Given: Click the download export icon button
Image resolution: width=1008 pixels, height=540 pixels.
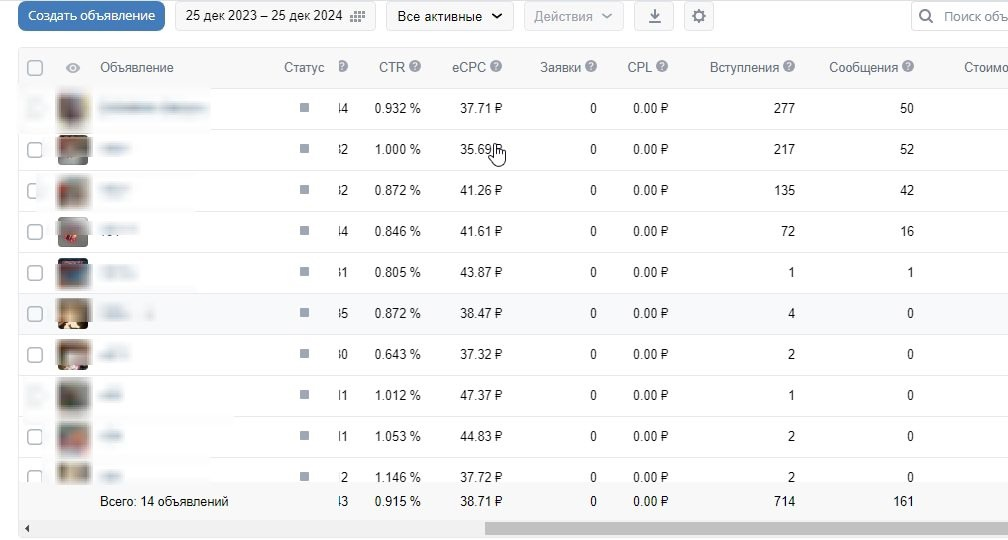Looking at the screenshot, I should pos(654,16).
